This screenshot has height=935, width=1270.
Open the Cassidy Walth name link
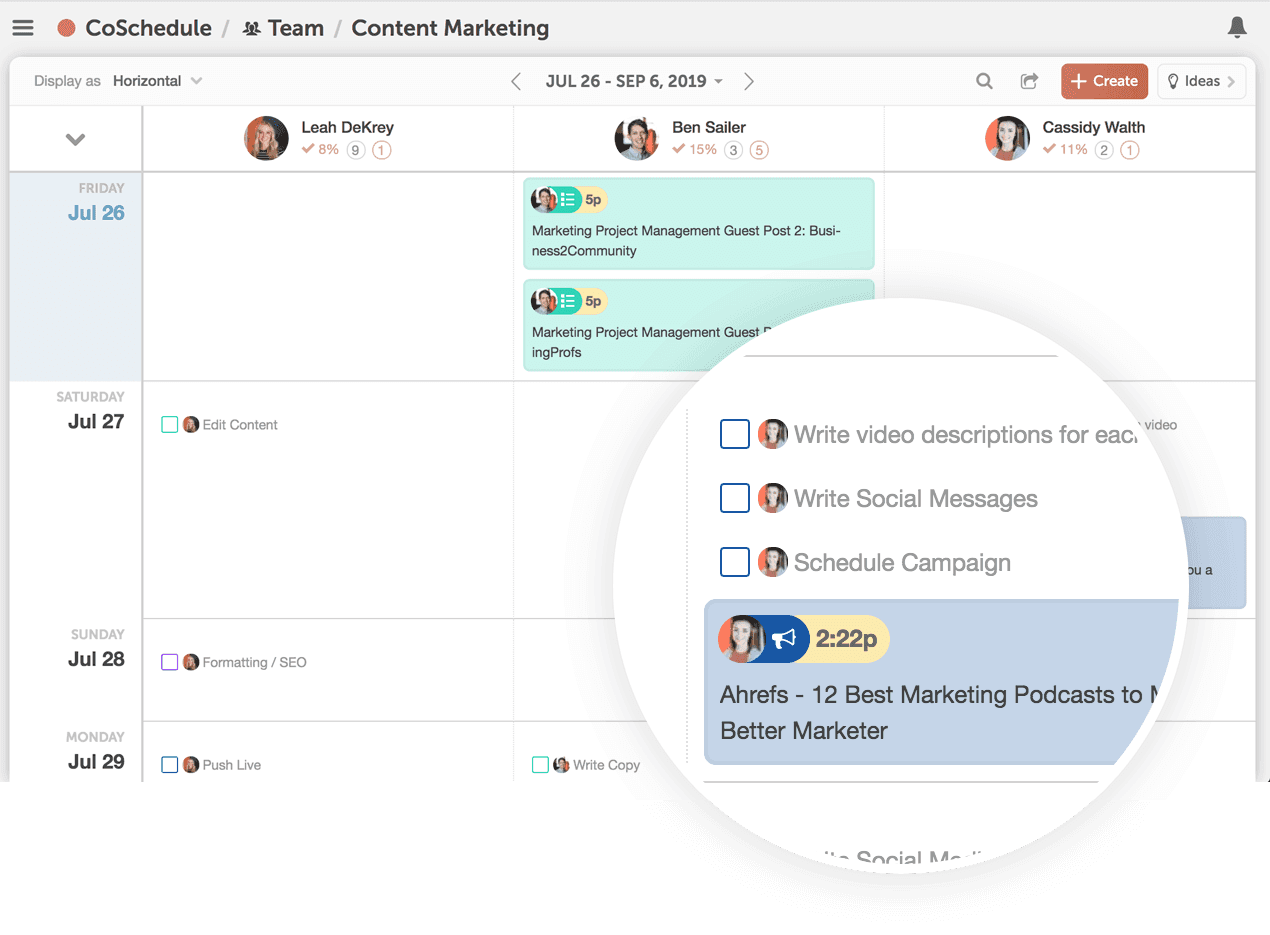[1094, 127]
